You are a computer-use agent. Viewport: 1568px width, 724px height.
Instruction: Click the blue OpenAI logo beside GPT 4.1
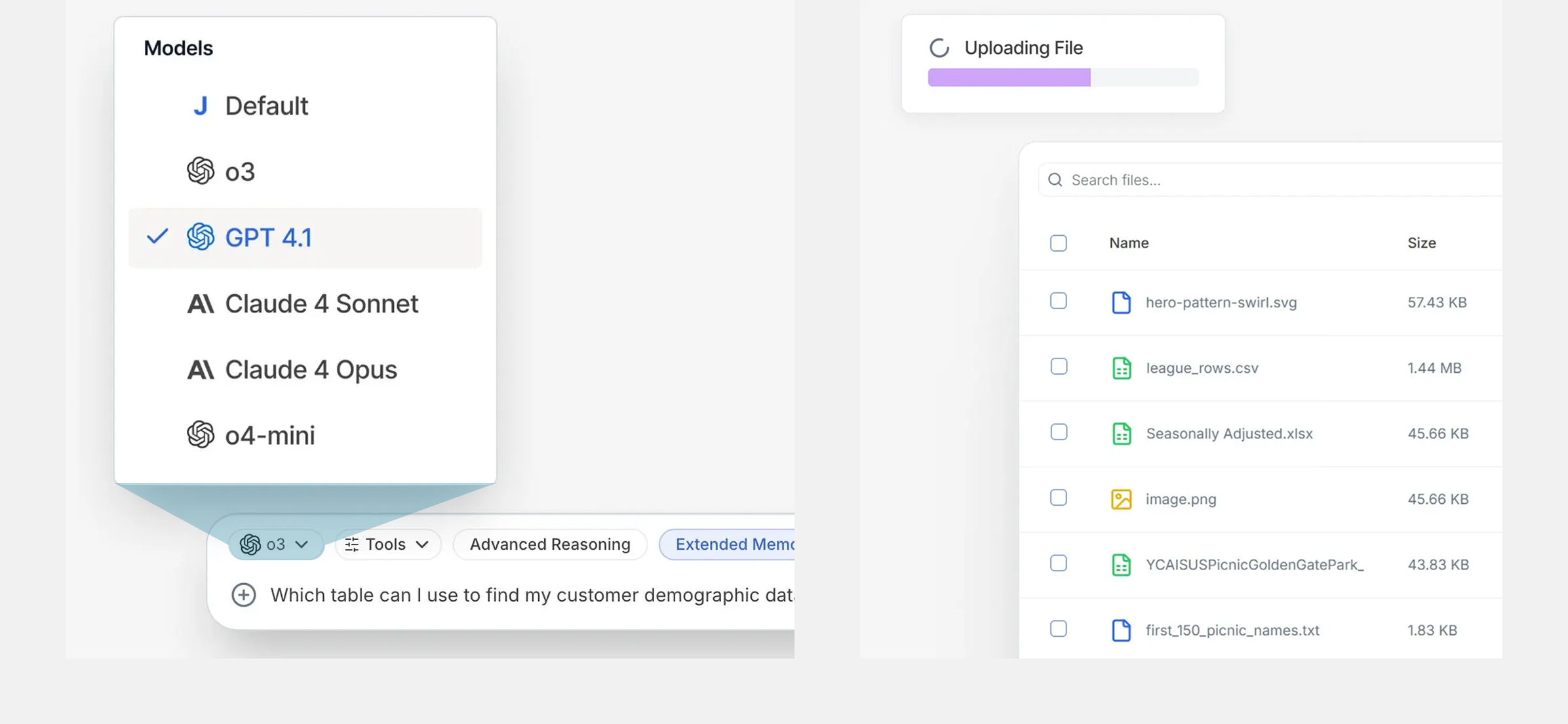[x=201, y=237]
